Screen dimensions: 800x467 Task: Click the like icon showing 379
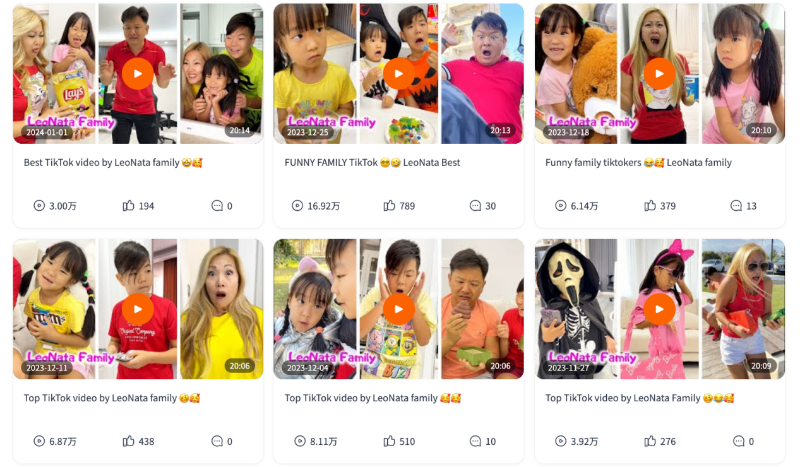(649, 206)
